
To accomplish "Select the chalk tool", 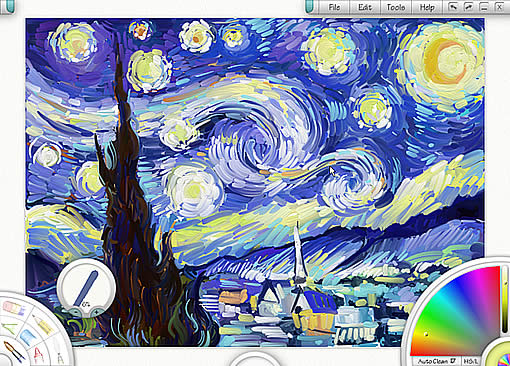I will (14, 308).
